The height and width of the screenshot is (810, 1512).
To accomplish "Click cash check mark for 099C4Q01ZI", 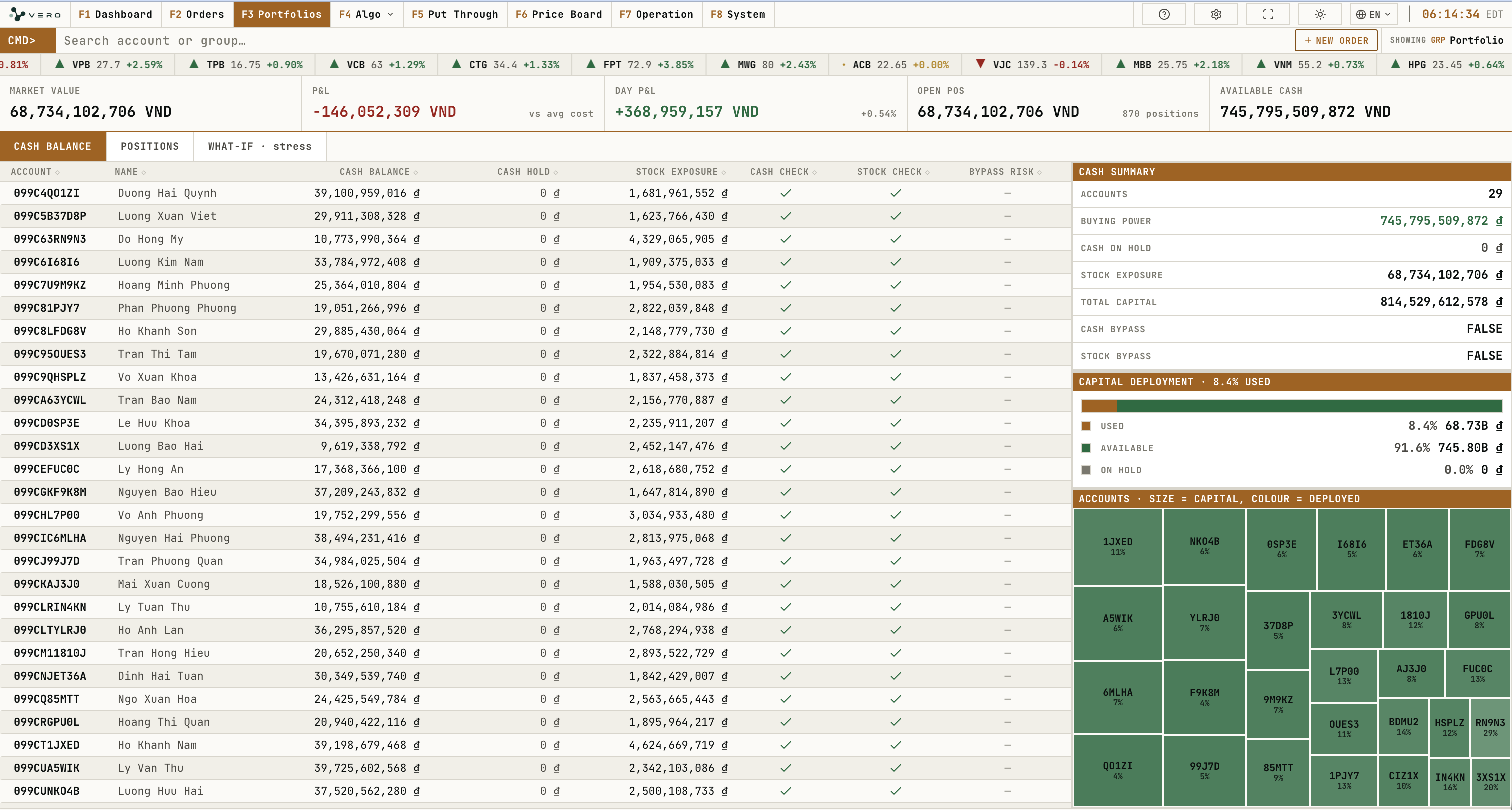I will click(786, 193).
